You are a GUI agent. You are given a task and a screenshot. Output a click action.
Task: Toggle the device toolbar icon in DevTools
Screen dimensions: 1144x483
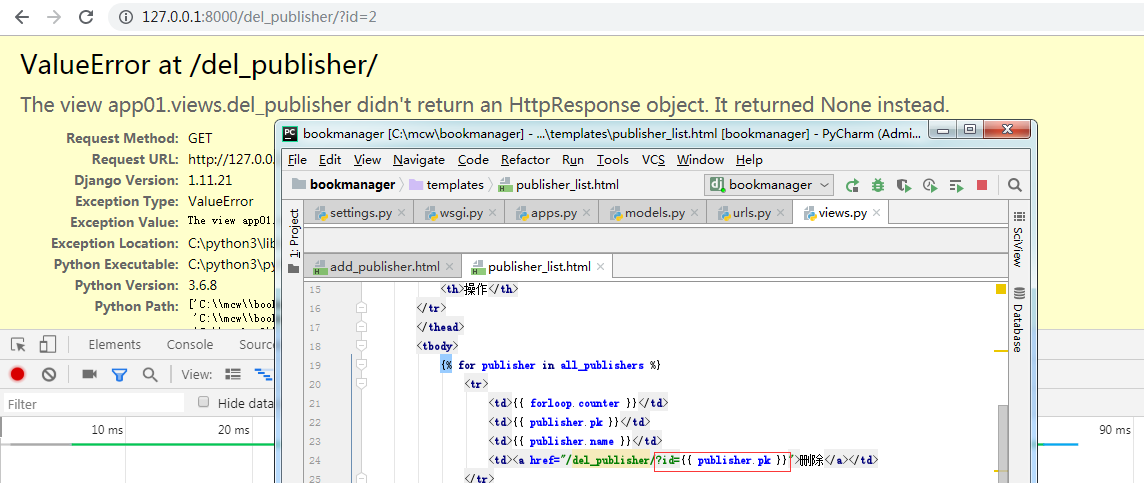[x=48, y=344]
